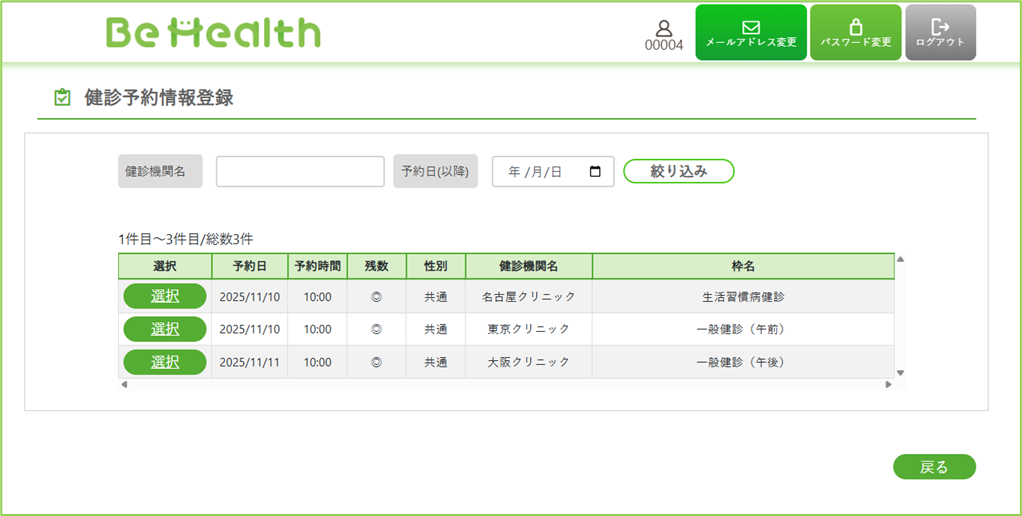Focus the 健診機関名 input field
The image size is (1022, 516).
[x=300, y=171]
